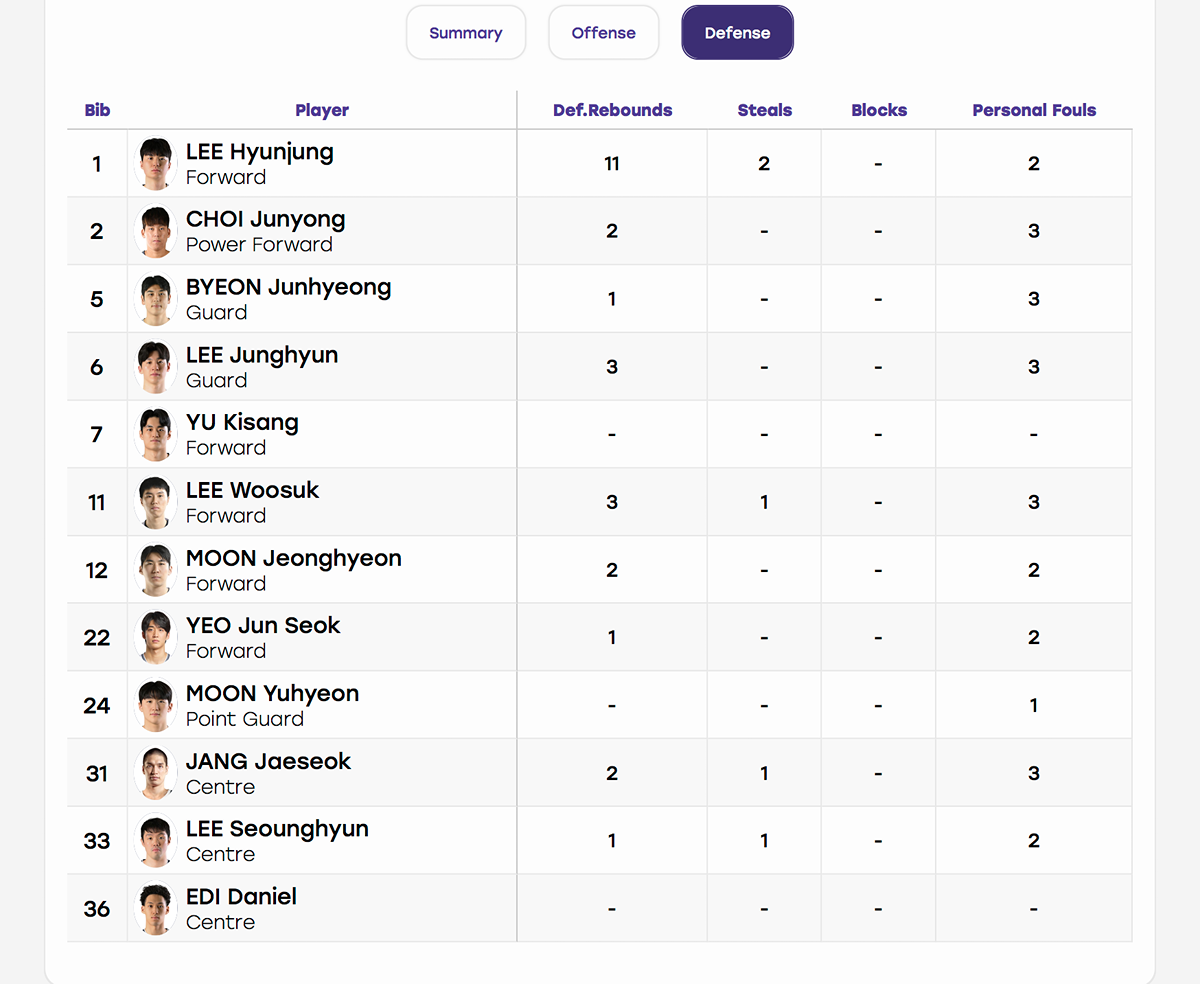
Task: Click bib number 12 cell
Action: click(97, 570)
